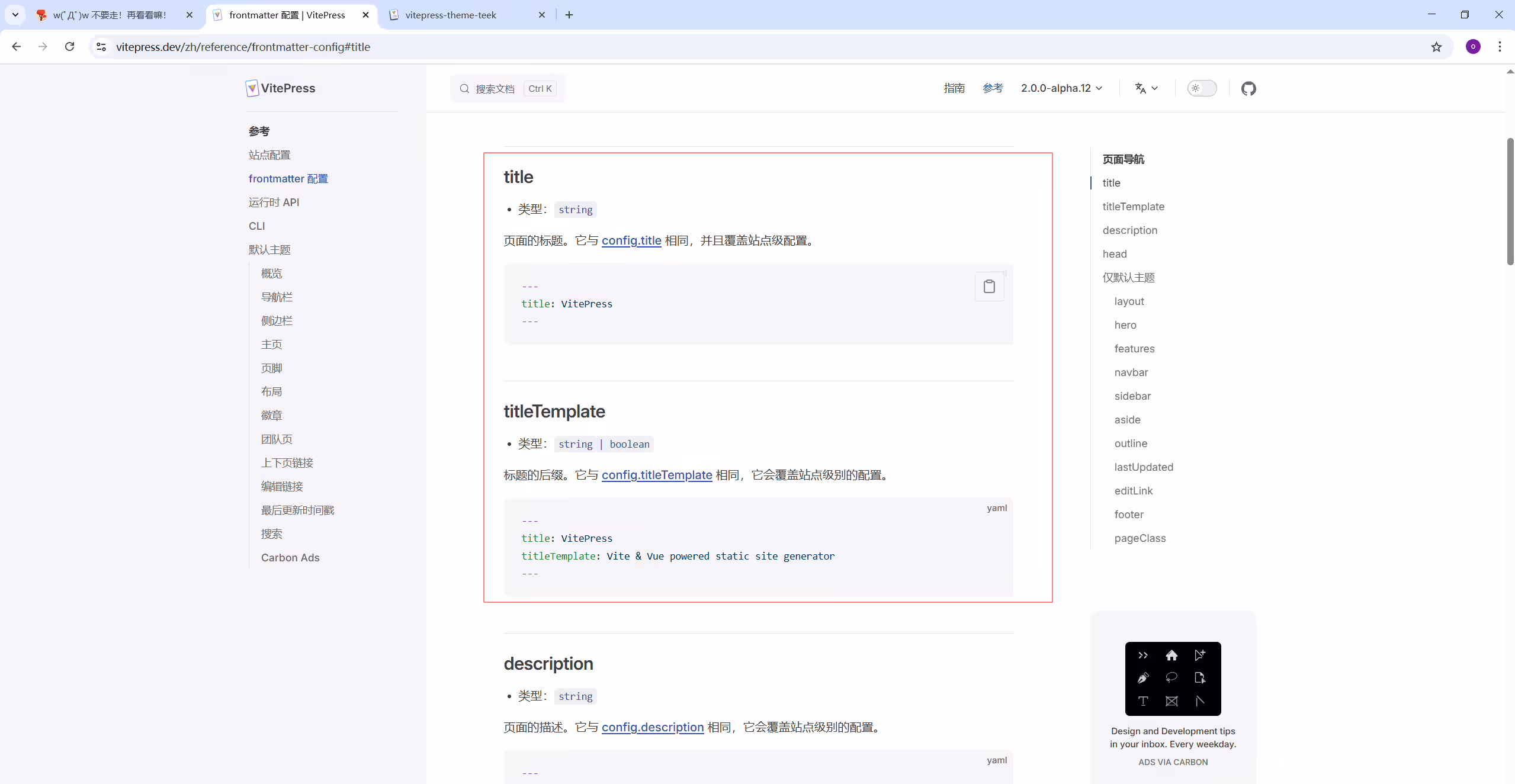The image size is (1515, 784).
Task: Expand the tab search chevron in Chrome
Action: [x=15, y=15]
